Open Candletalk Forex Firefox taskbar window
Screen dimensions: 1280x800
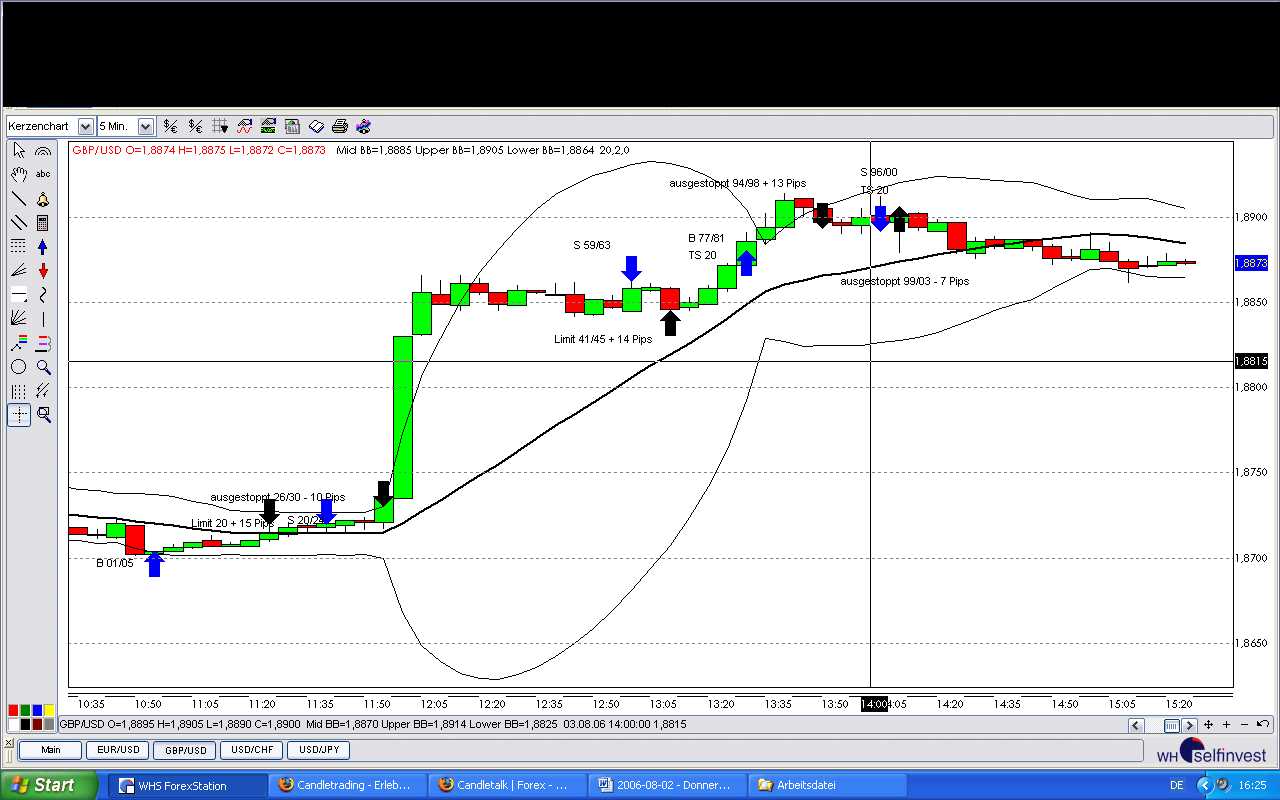pos(508,785)
